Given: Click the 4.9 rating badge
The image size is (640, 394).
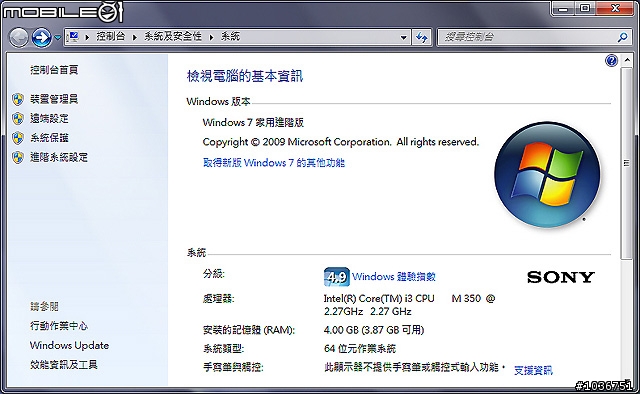Looking at the screenshot, I should coord(337,277).
